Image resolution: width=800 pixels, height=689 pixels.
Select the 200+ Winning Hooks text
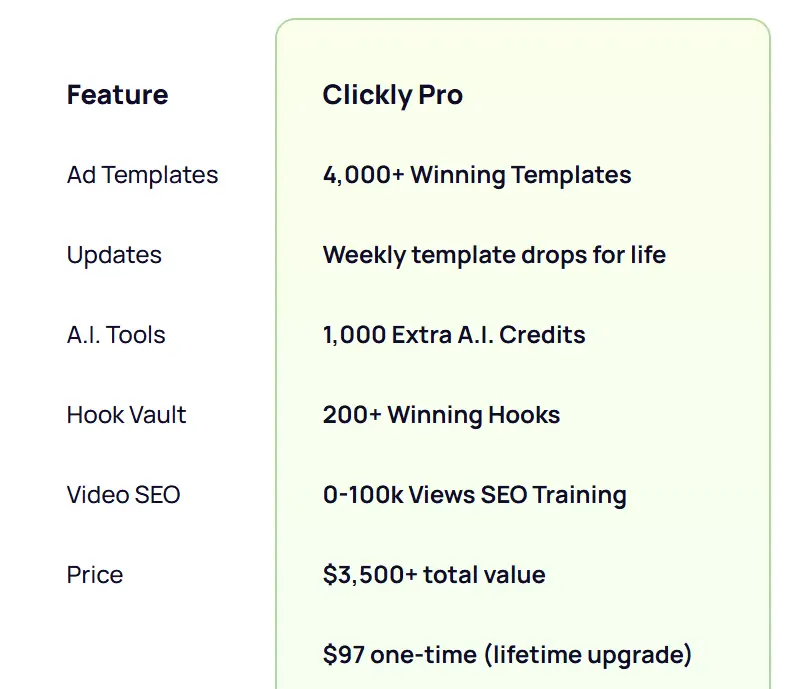441,415
